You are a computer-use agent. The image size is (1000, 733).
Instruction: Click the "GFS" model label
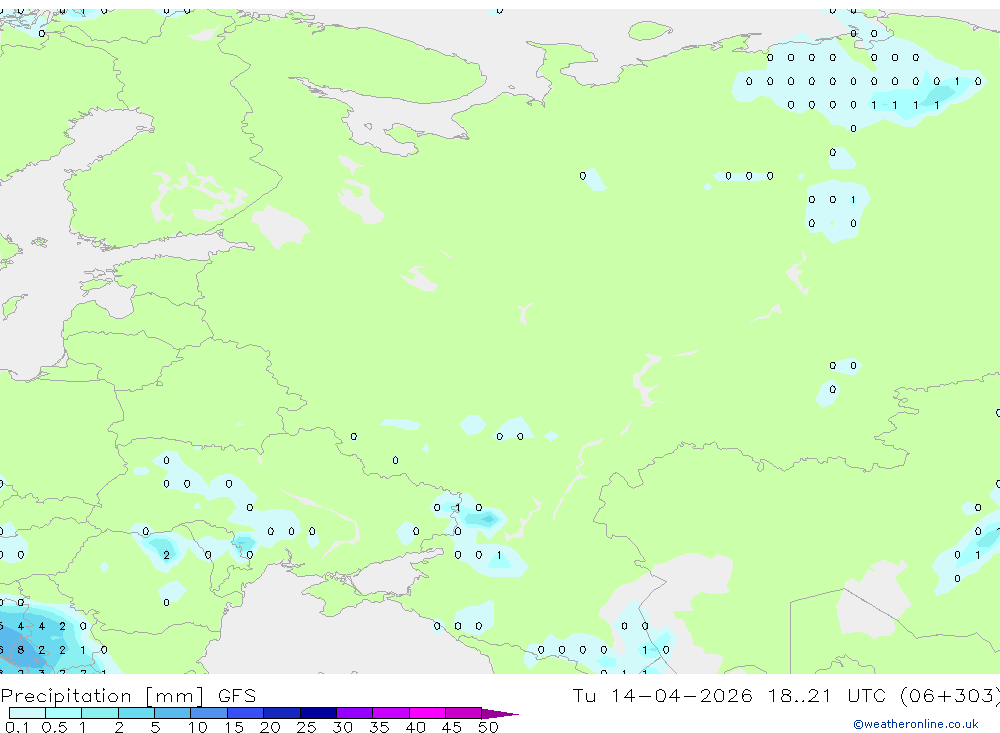tap(237, 696)
